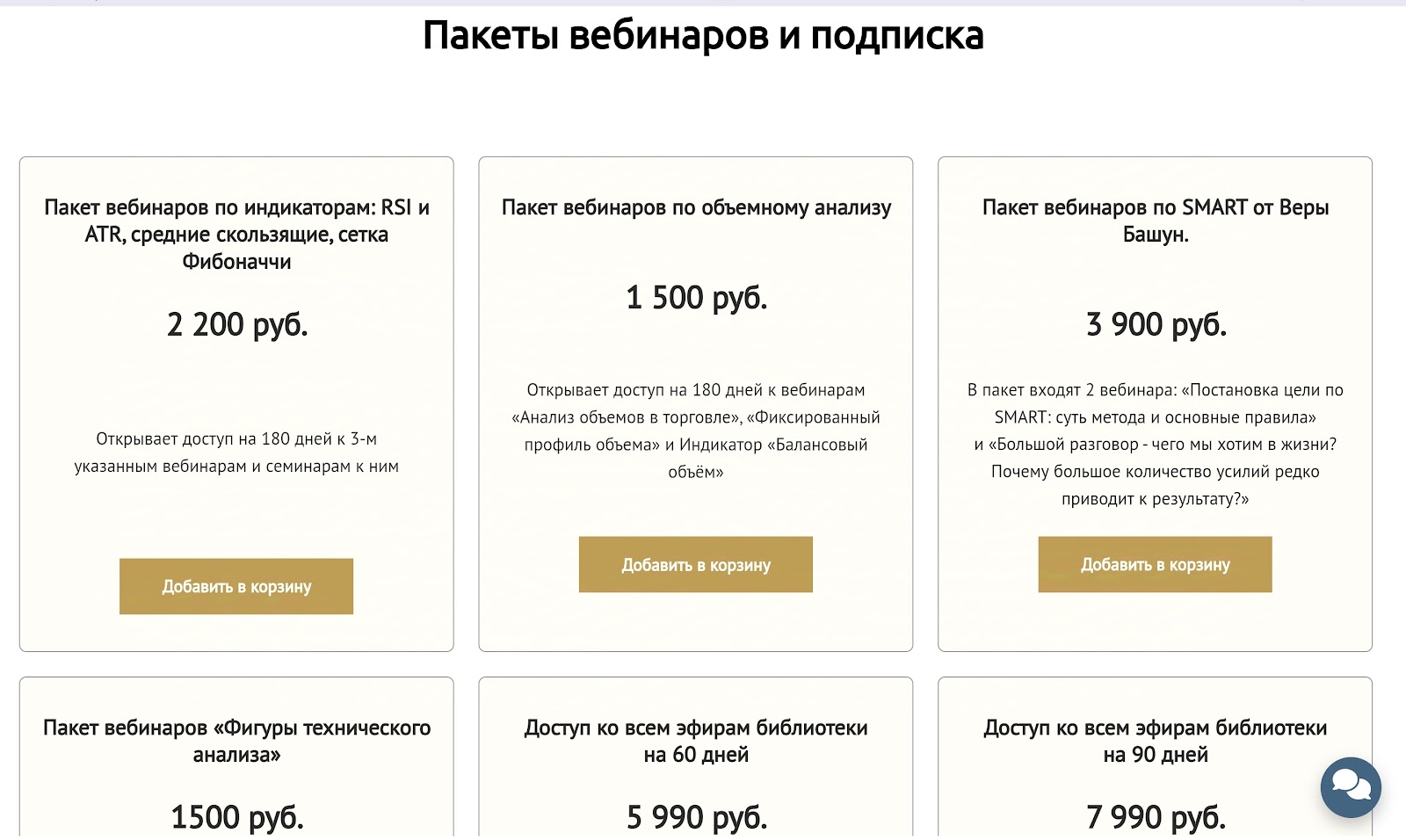Add the RSI and ATR indicators package to cart

point(236,586)
